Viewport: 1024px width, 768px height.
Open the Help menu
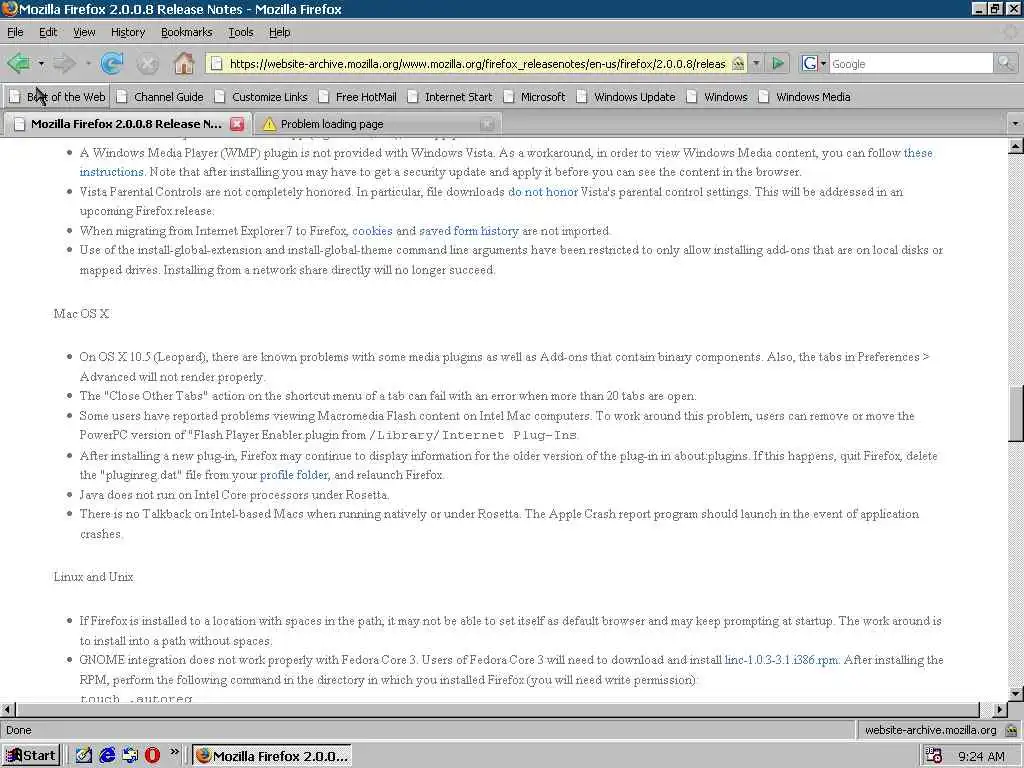(x=280, y=32)
